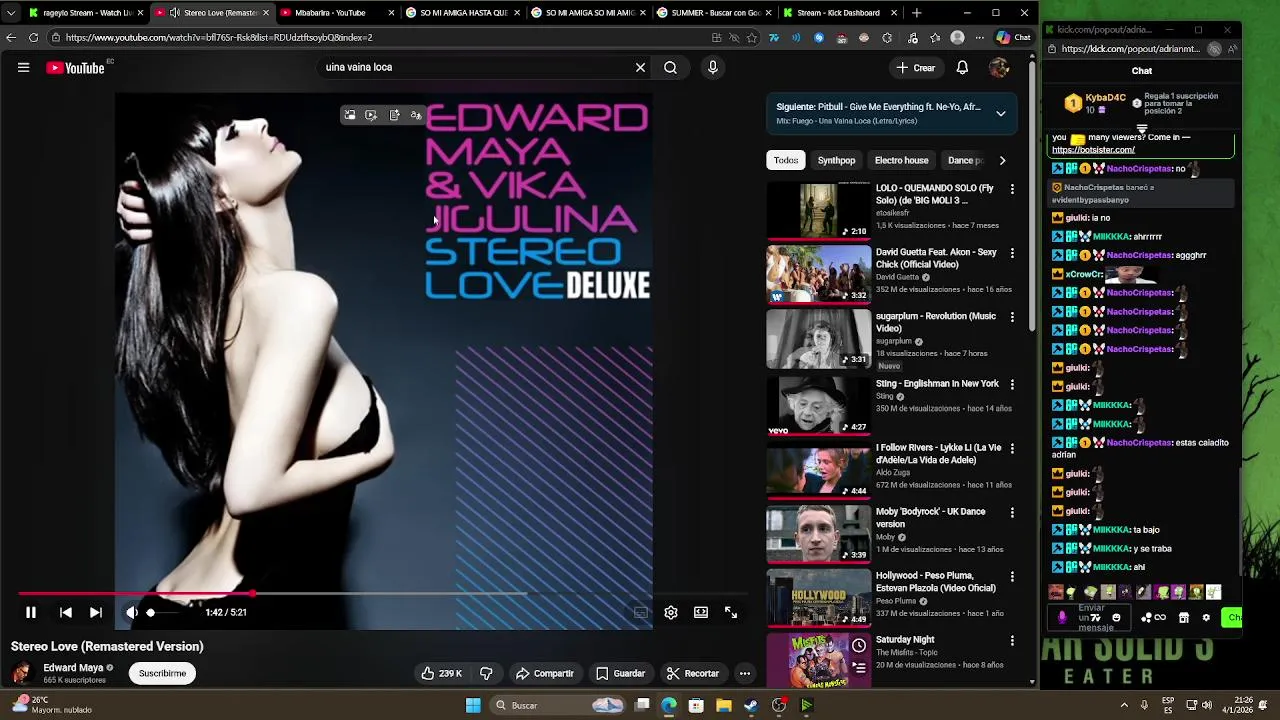The image size is (1280, 720).
Task: Open the player settings gear
Action: (x=671, y=612)
